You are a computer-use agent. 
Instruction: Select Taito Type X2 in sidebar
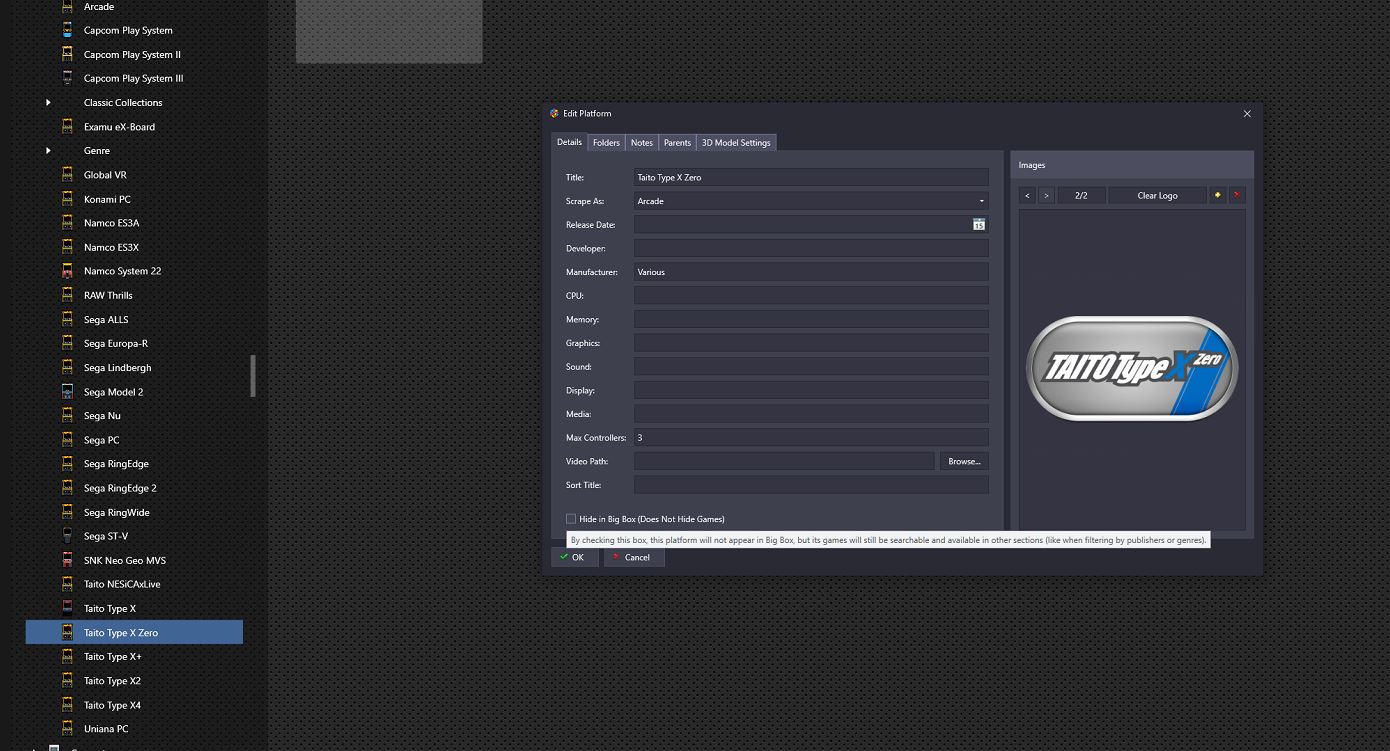[x=112, y=681]
